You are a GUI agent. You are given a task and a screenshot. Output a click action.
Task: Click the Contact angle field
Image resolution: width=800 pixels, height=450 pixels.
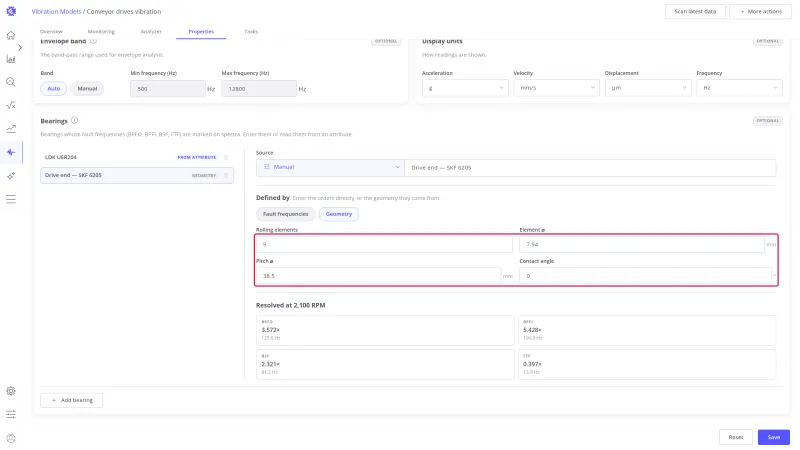645,276
